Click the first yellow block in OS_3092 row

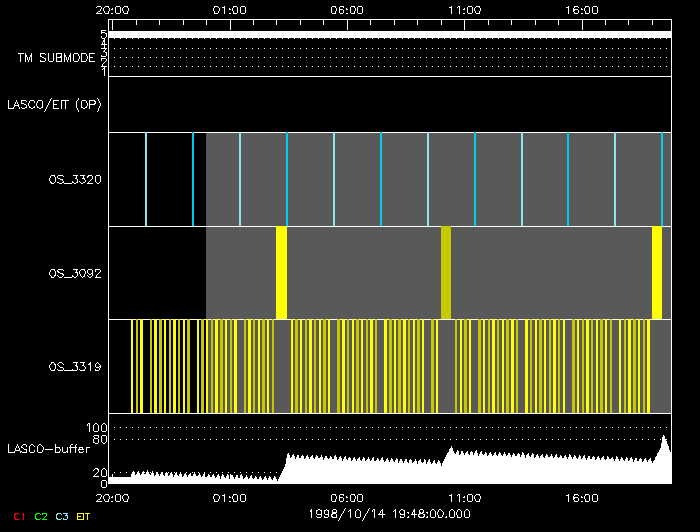click(281, 273)
